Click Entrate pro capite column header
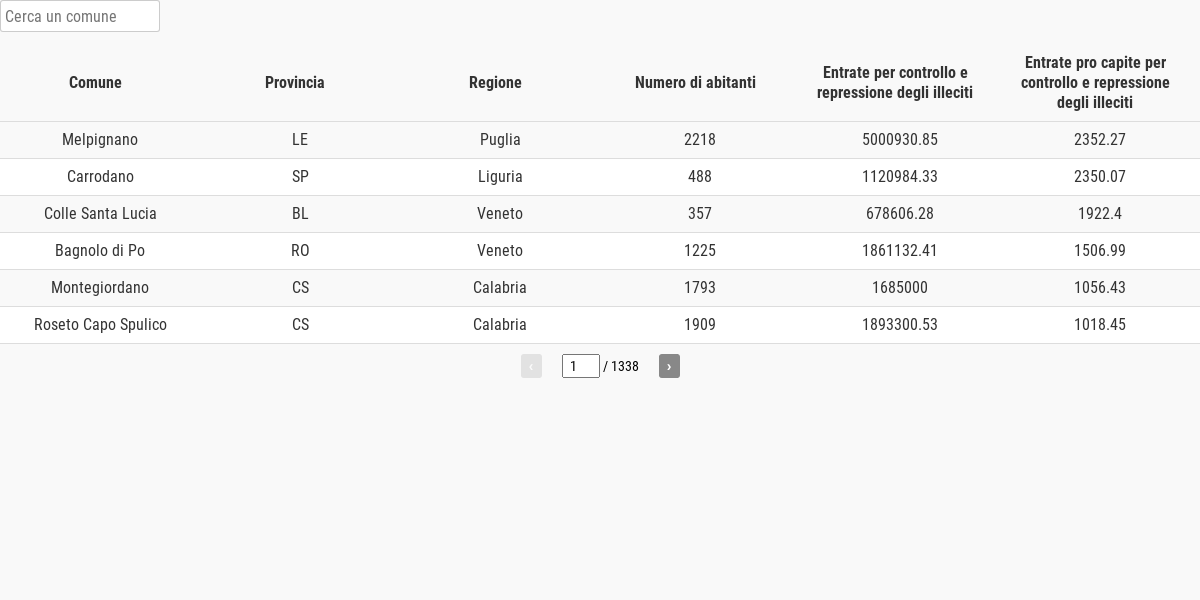Screen dimensions: 1200x600 coord(1095,82)
